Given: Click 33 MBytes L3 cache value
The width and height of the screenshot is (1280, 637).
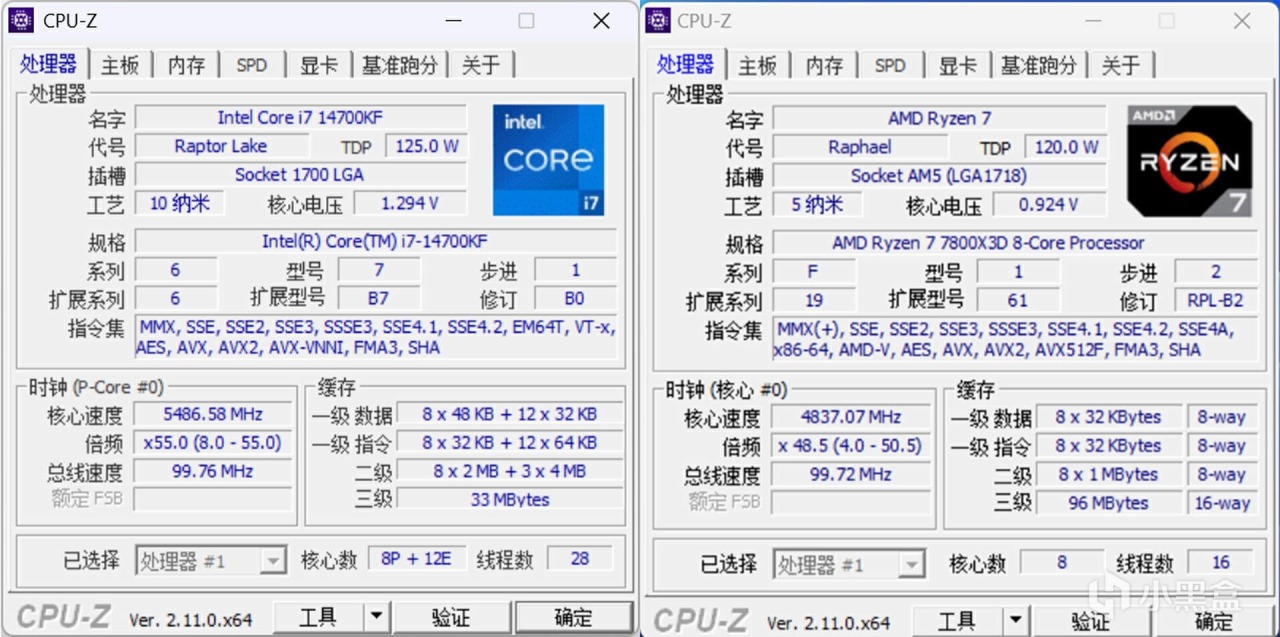Looking at the screenshot, I should pyautogui.click(x=510, y=499).
